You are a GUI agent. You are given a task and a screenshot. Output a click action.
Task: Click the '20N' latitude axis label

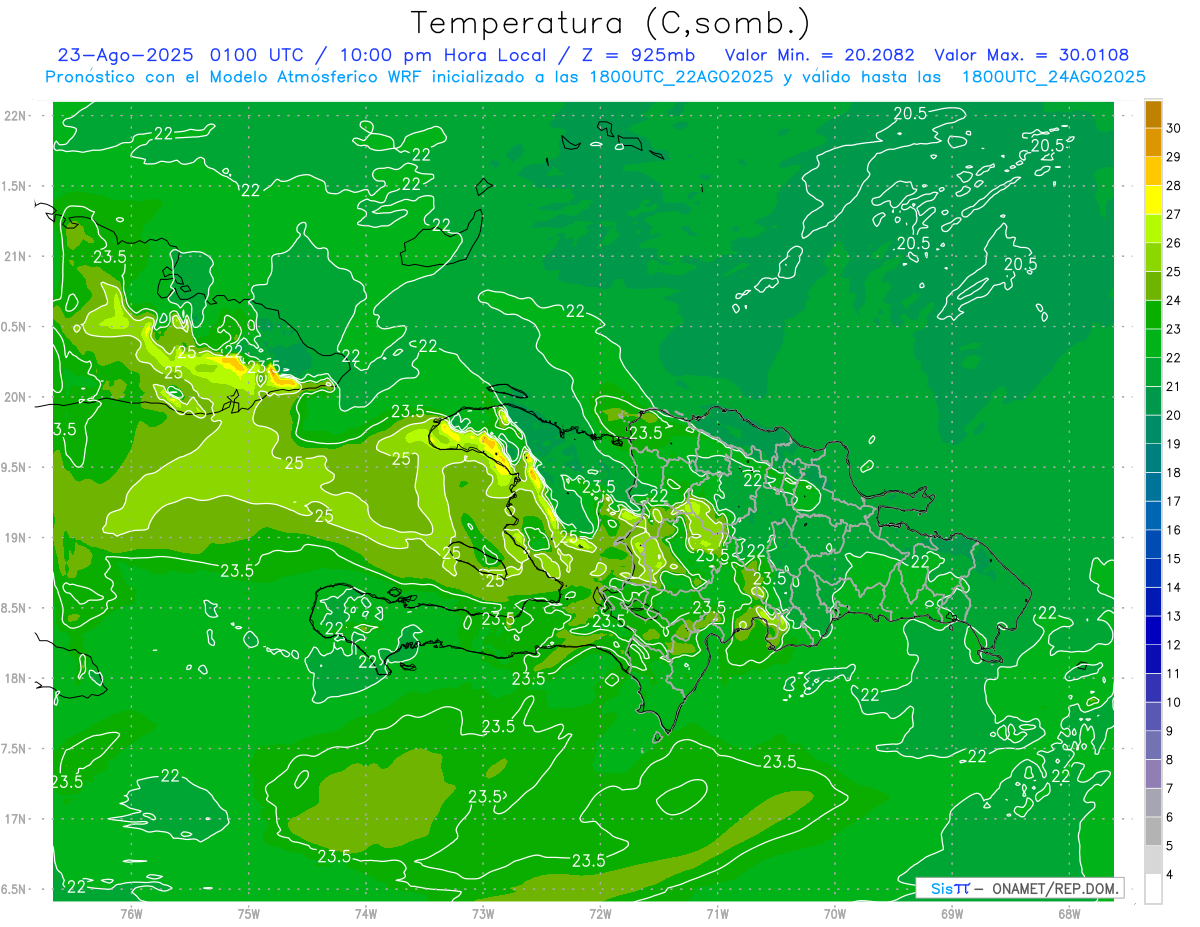coord(15,398)
